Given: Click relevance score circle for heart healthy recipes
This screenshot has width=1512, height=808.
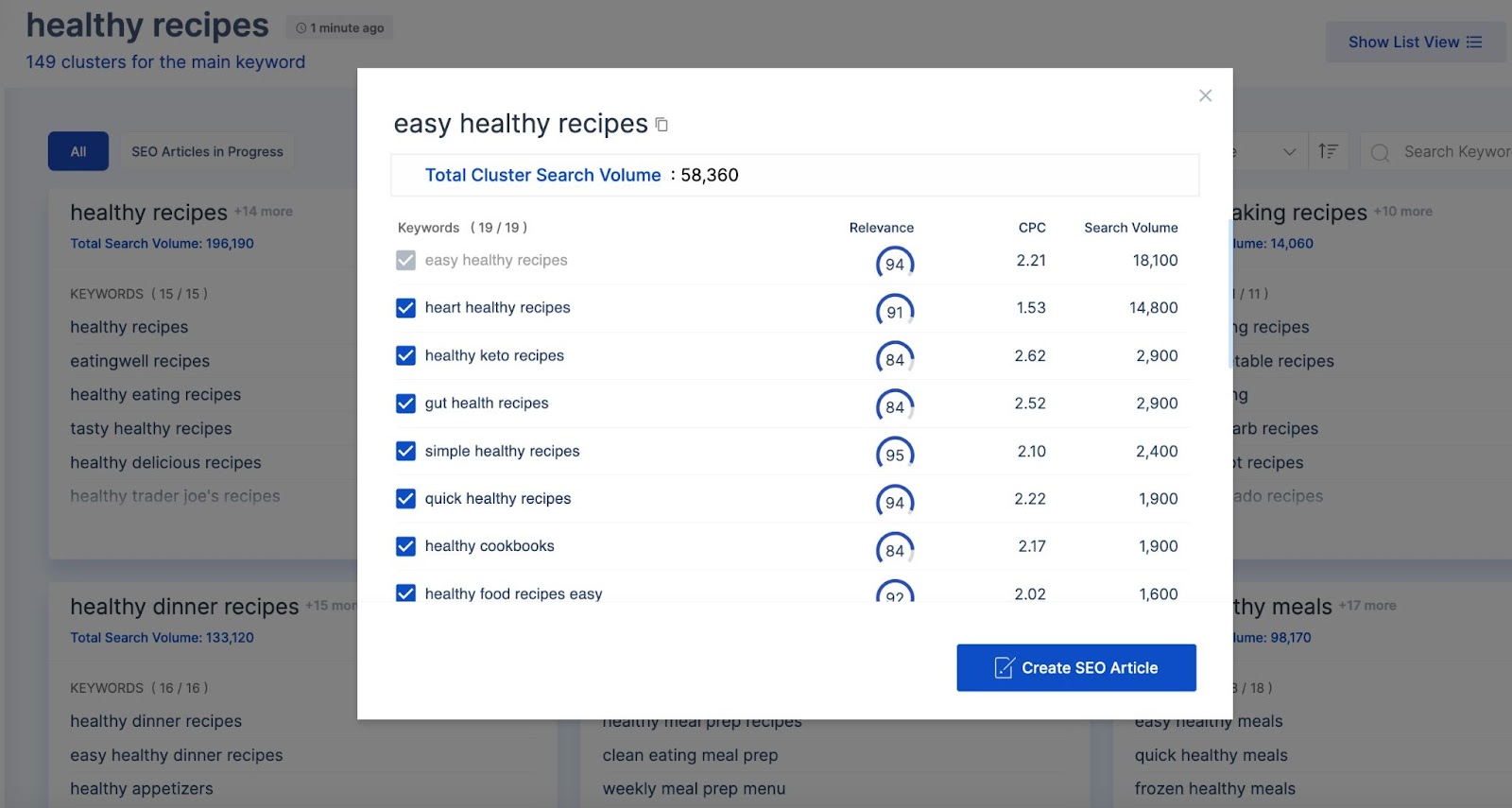Looking at the screenshot, I should coord(894,311).
